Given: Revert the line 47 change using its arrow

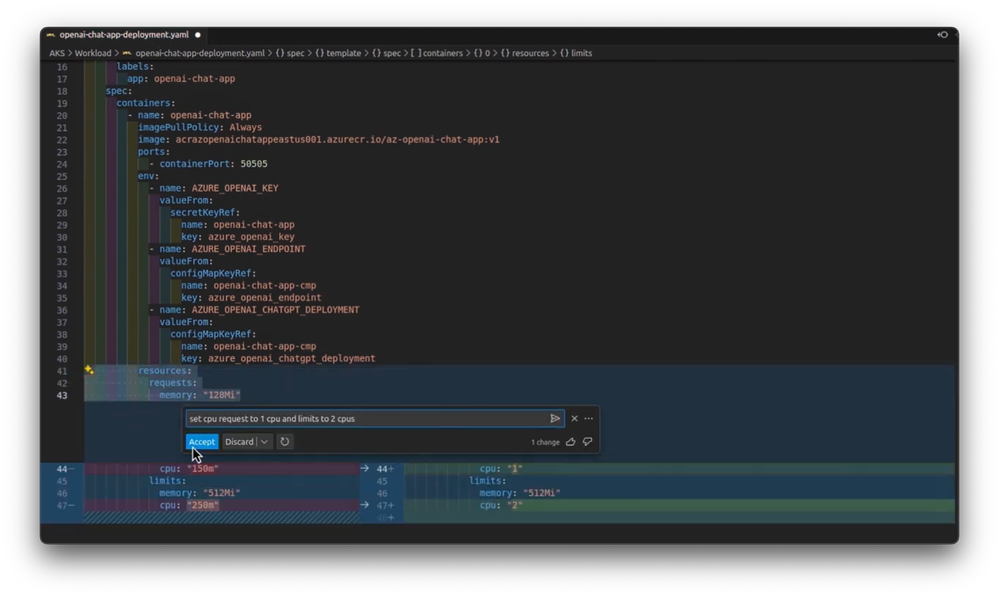Looking at the screenshot, I should 364,505.
